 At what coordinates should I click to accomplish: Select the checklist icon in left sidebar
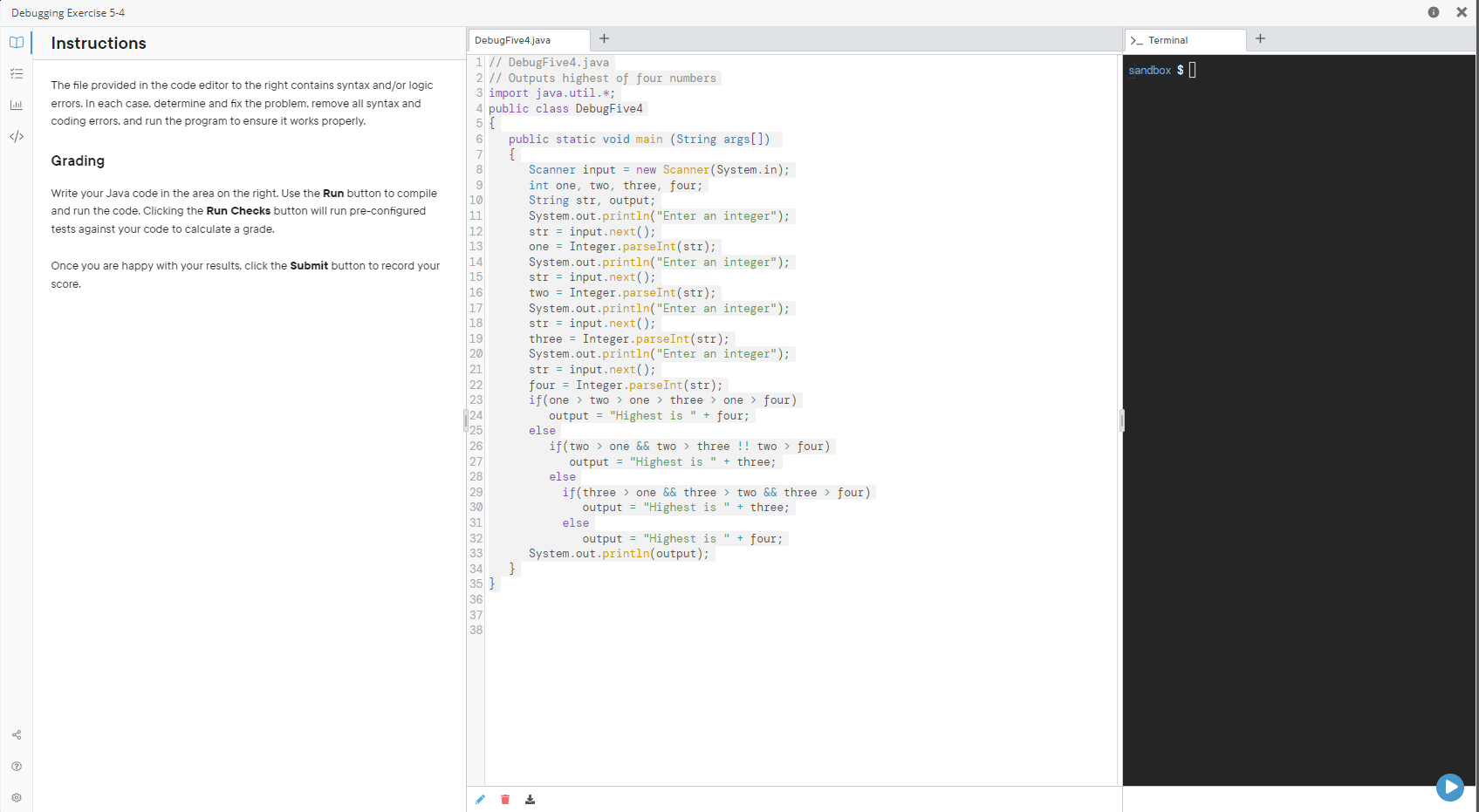16,73
